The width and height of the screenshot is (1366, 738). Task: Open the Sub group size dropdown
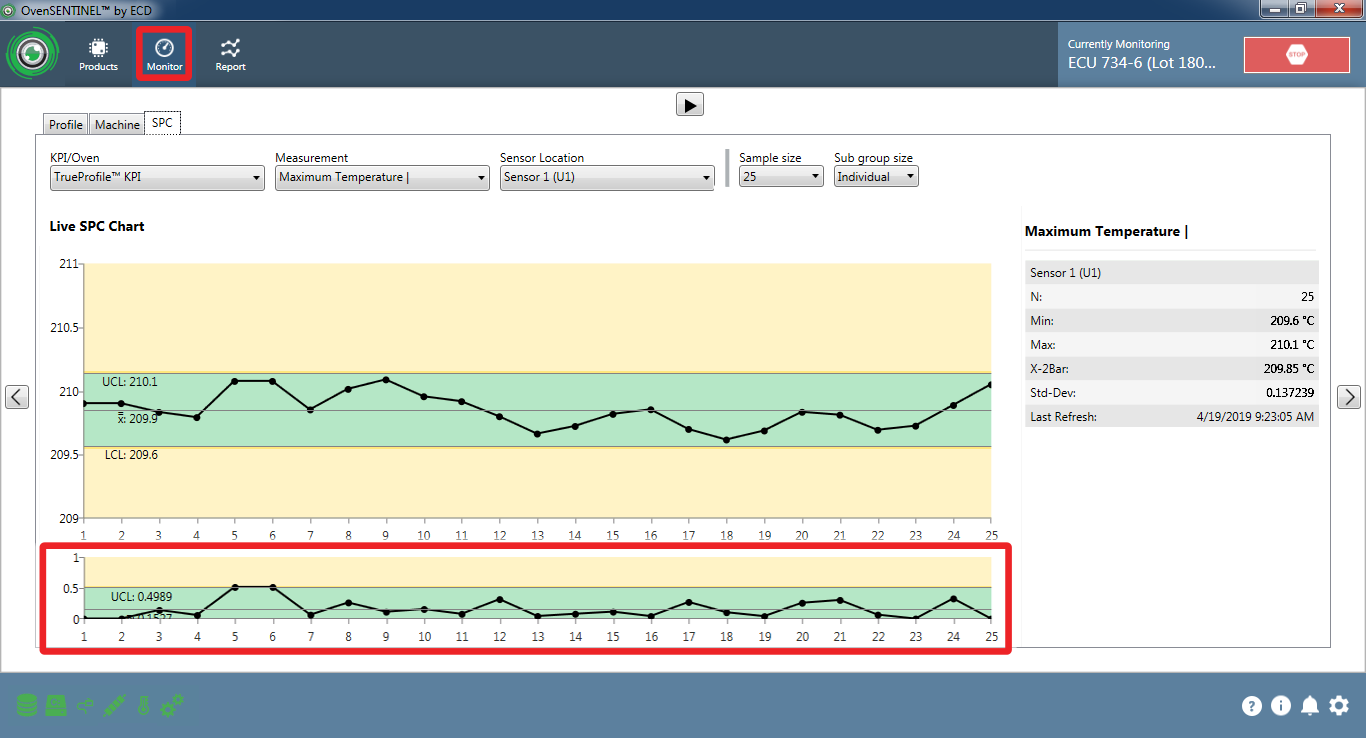tap(876, 177)
